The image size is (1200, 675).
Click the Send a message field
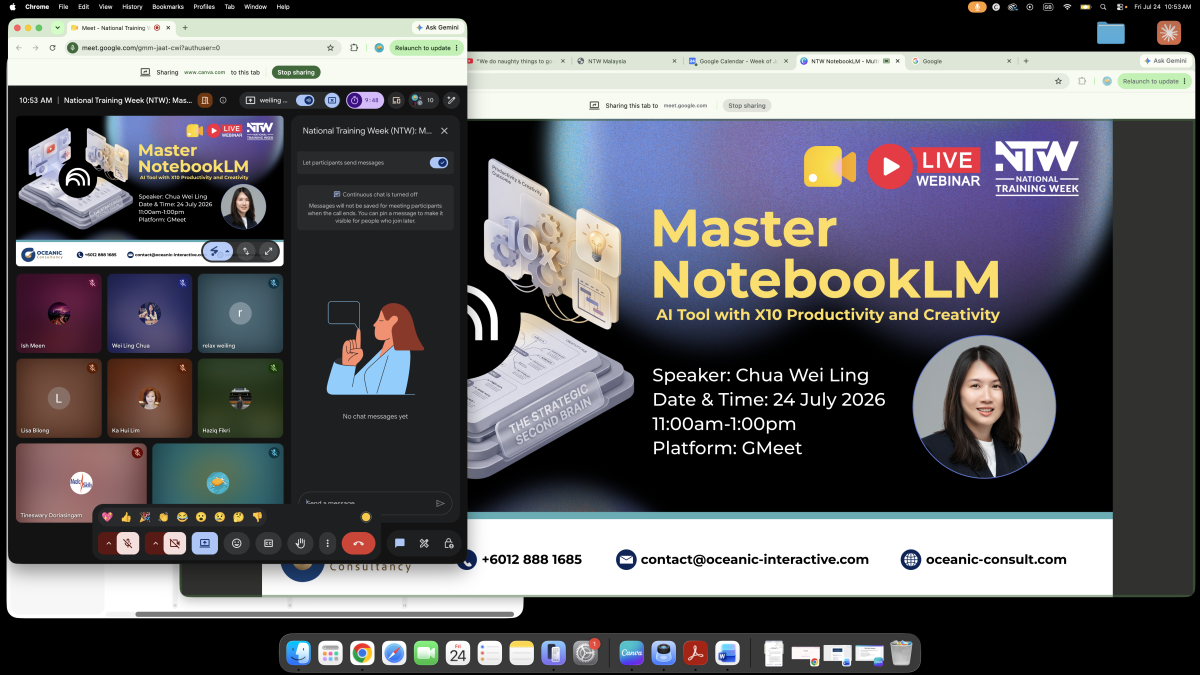coord(365,503)
